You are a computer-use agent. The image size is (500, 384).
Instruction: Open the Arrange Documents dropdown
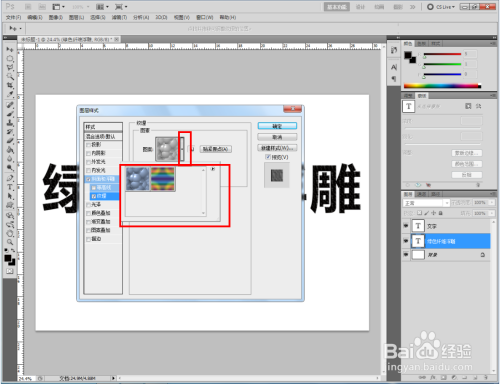(x=102, y=7)
